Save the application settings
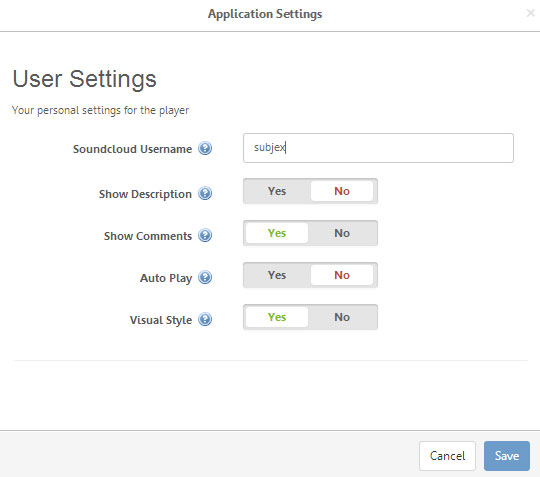540x477 pixels. pyautogui.click(x=507, y=456)
